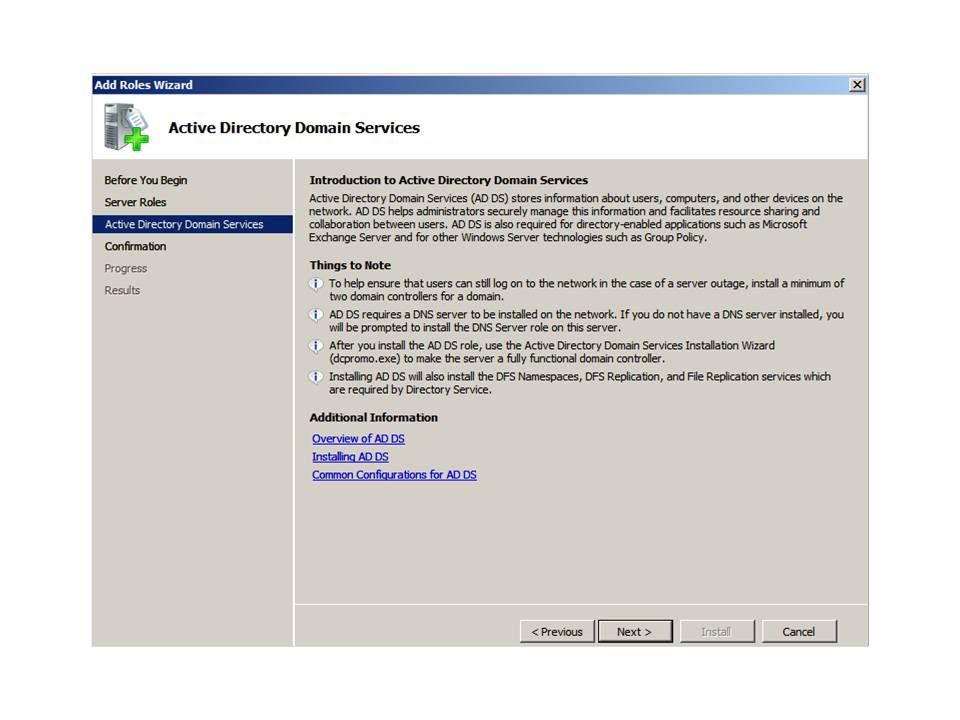
Task: Click the greyed-out Install button
Action: (716, 631)
